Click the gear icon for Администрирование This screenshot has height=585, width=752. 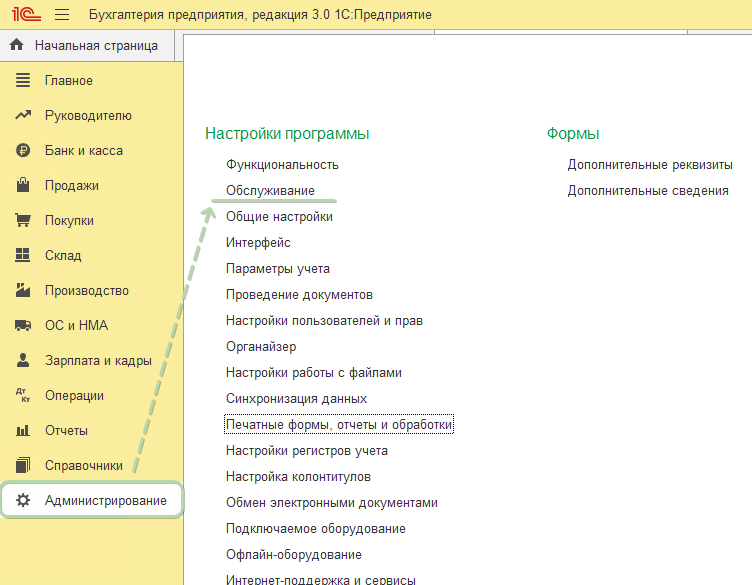coord(23,500)
